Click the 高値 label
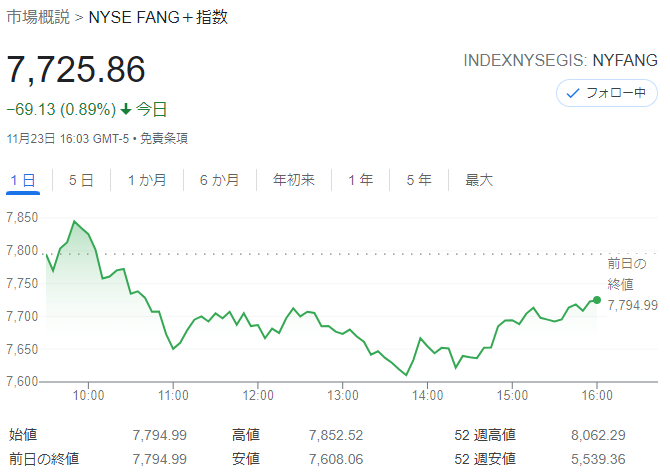Screen dimensions: 670x476 (246, 435)
